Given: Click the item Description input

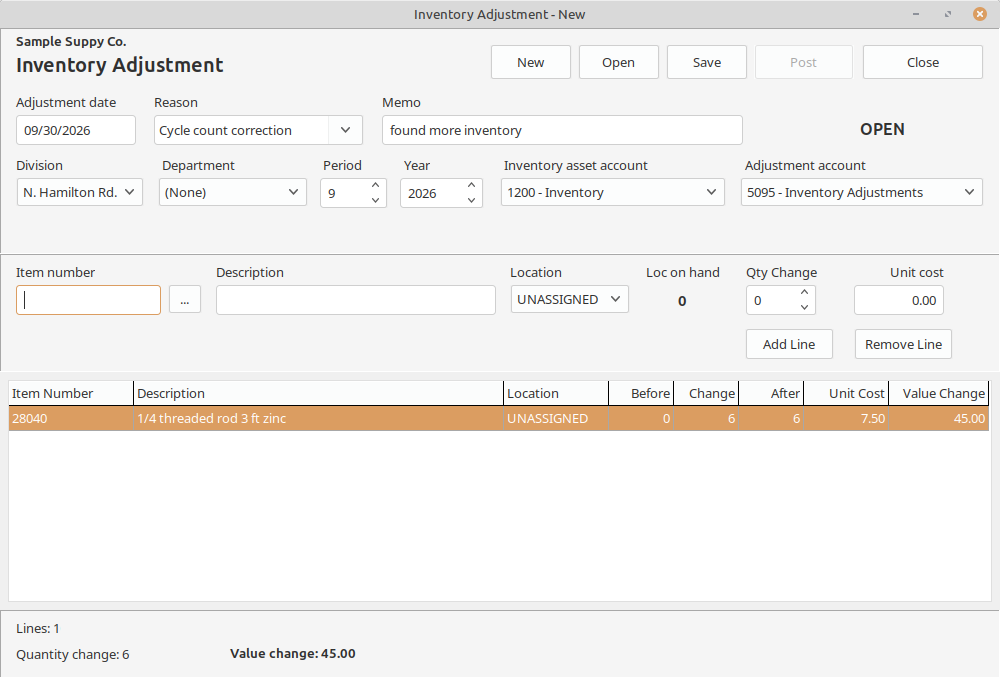Looking at the screenshot, I should click(356, 300).
